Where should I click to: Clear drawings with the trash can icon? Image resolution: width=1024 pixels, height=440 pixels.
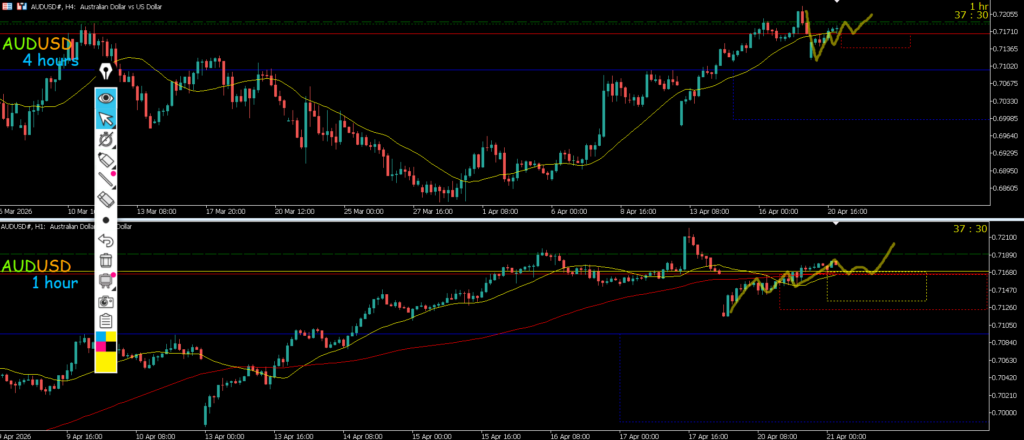click(x=106, y=260)
